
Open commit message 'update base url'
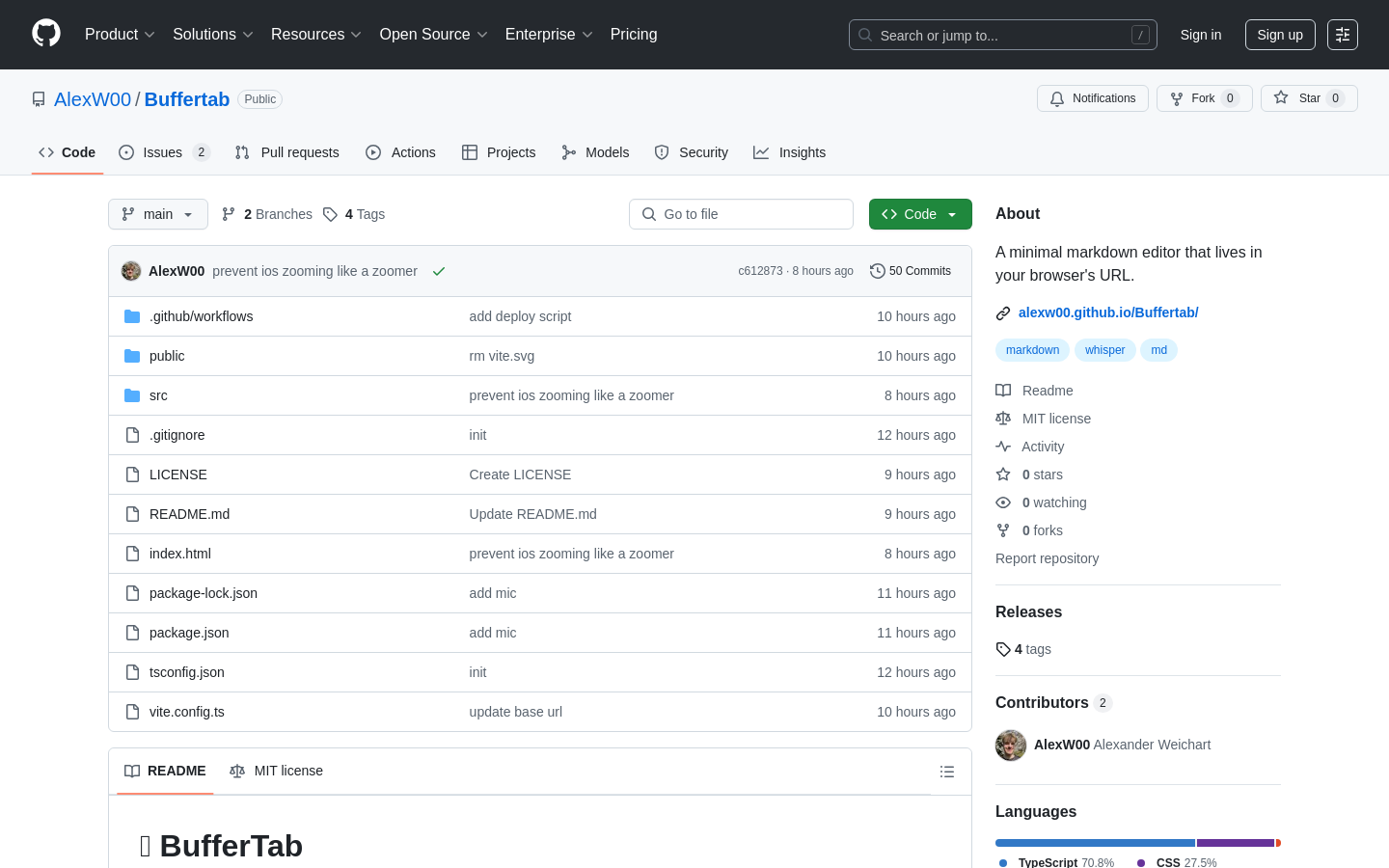point(516,712)
